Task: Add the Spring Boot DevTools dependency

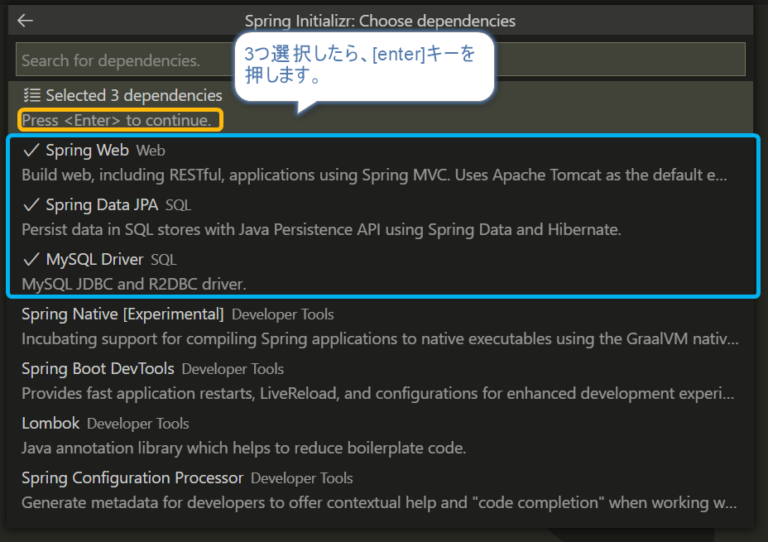Action: click(x=98, y=368)
